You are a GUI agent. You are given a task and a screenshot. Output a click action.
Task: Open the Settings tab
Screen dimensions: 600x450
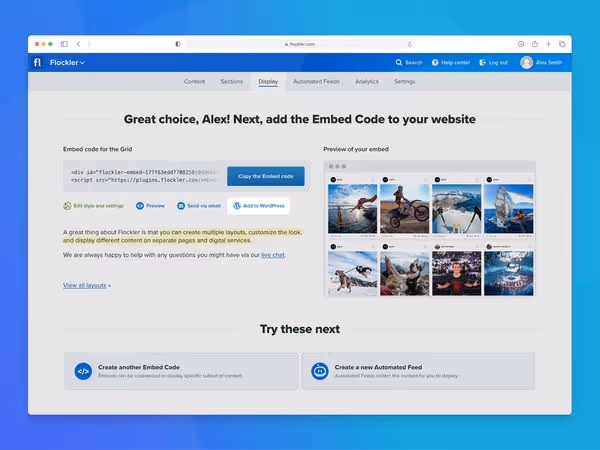pyautogui.click(x=404, y=82)
